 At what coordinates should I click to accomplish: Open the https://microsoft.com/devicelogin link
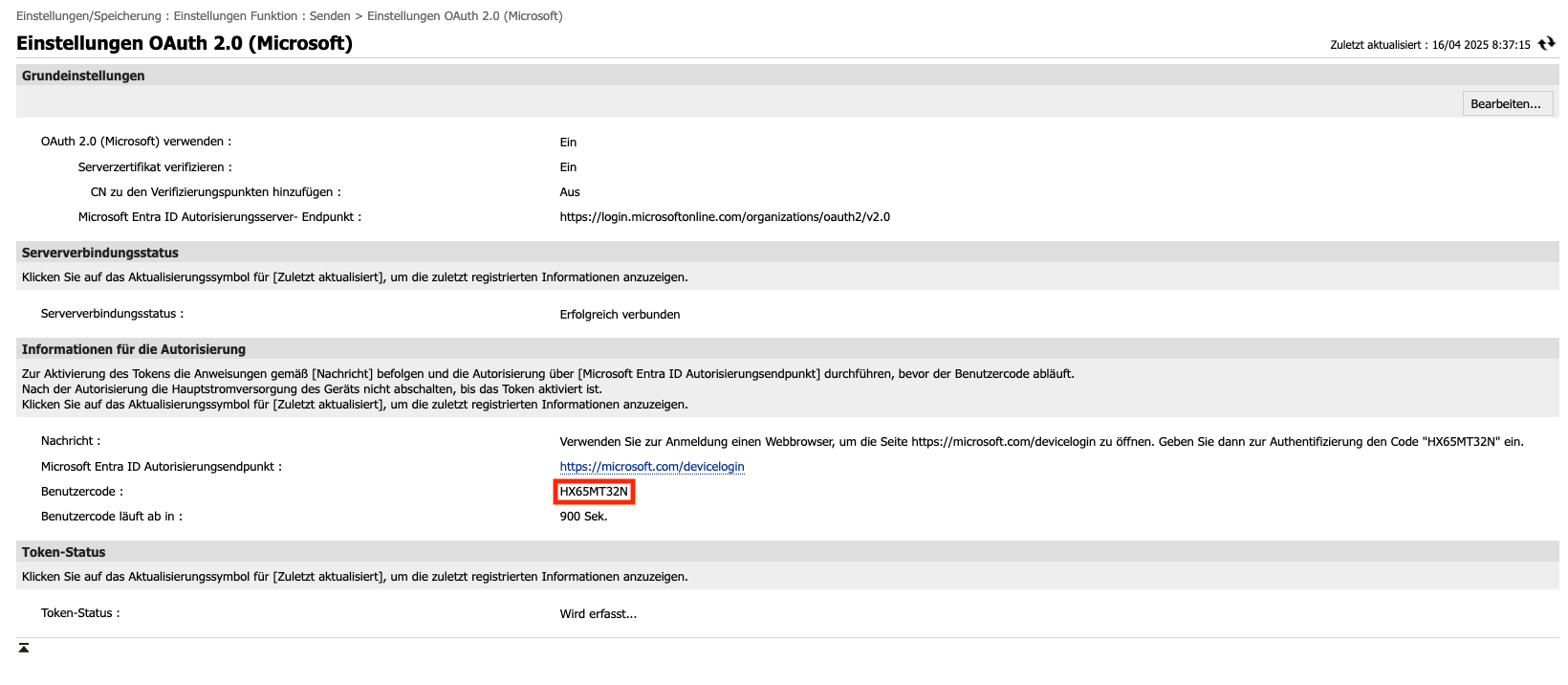pyautogui.click(x=652, y=467)
